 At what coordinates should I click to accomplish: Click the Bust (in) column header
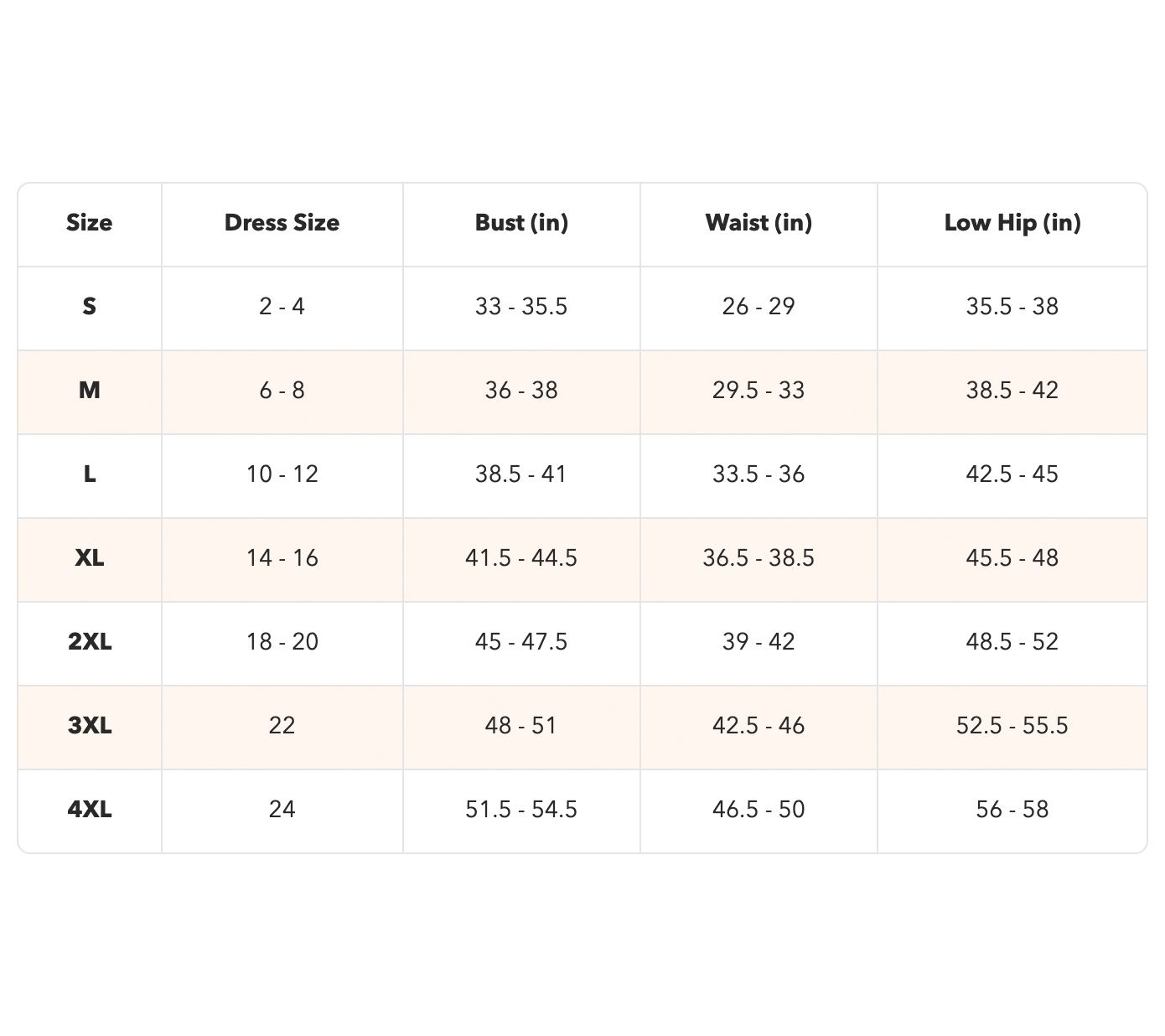521,223
